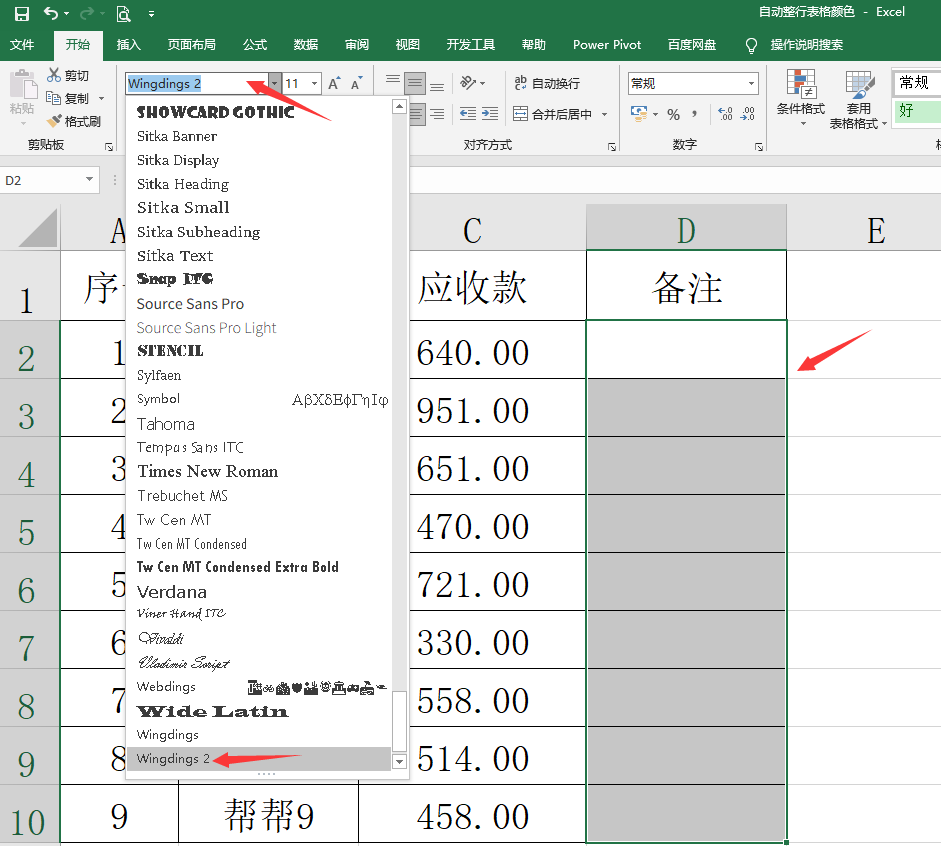Image resolution: width=941 pixels, height=846 pixels.
Task: Open the Name Box dropdown arrow
Action: pos(89,179)
